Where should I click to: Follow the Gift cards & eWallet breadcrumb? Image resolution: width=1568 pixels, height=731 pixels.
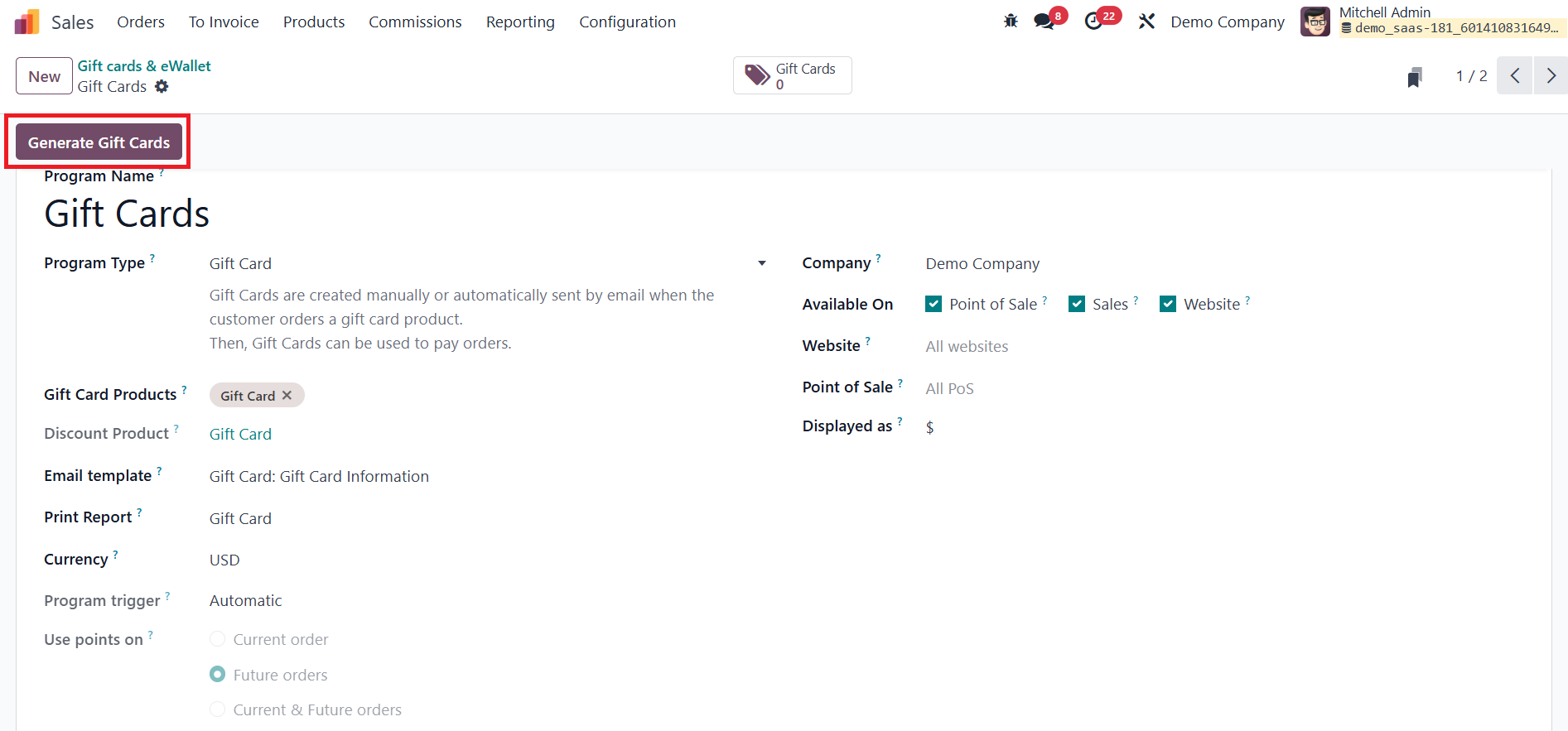click(x=144, y=66)
